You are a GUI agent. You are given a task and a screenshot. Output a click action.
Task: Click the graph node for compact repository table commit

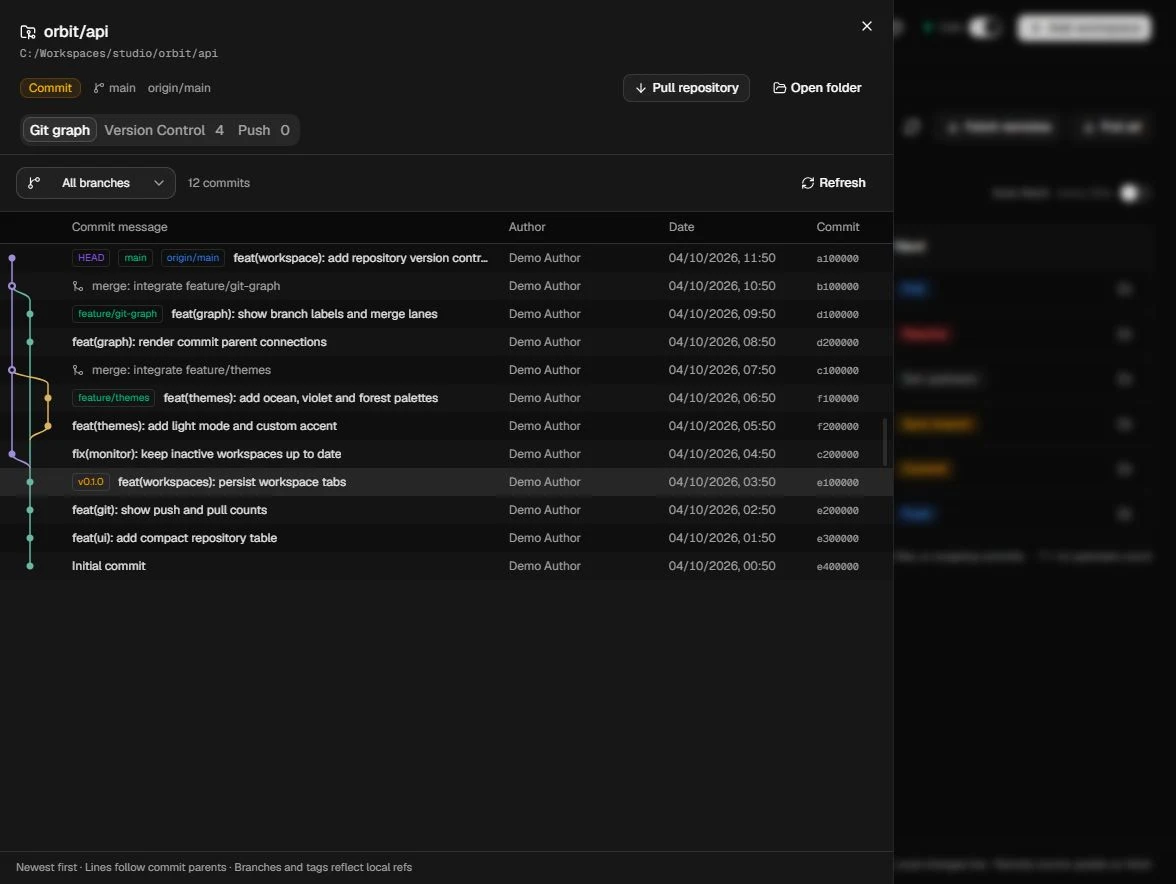click(x=30, y=538)
